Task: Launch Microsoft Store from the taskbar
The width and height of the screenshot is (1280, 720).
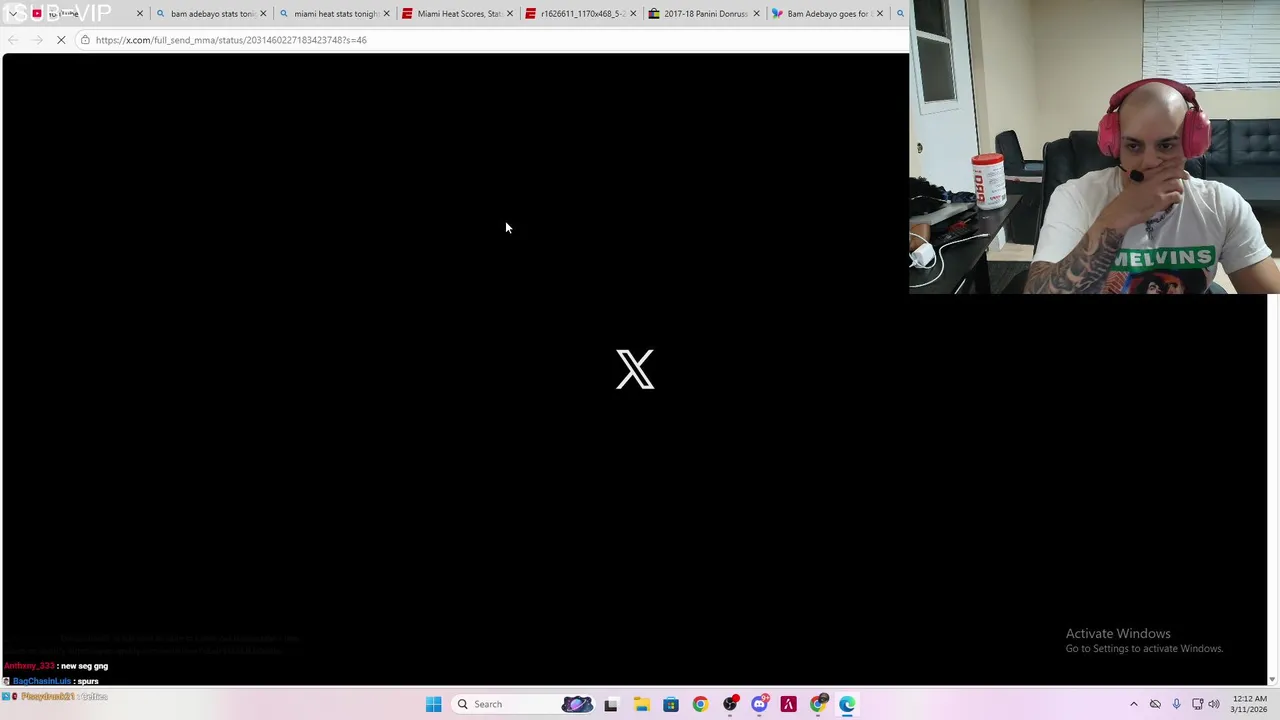Action: click(671, 704)
